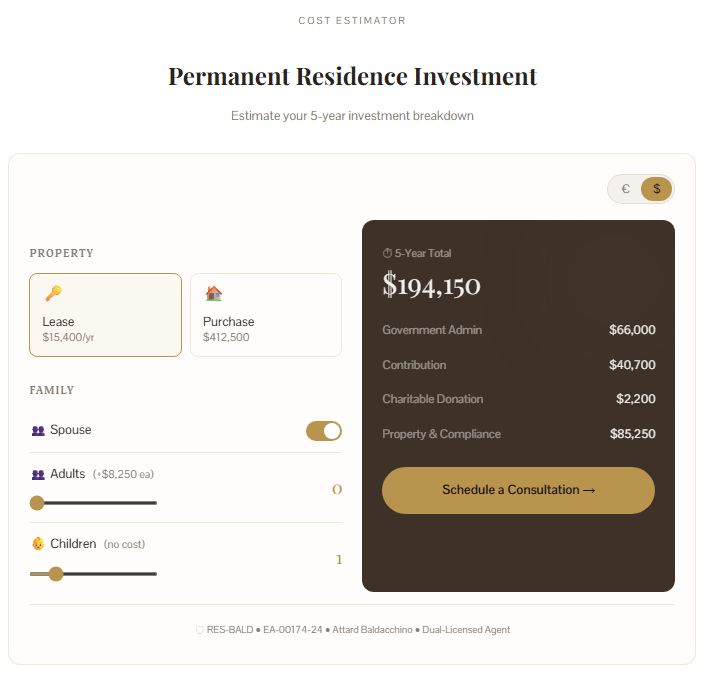This screenshot has width=704, height=680.
Task: Click the shield icon in footer
Action: [199, 631]
